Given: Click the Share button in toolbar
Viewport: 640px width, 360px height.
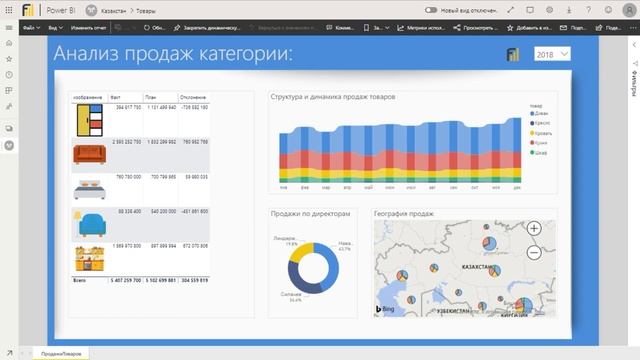Looking at the screenshot, I should point(608,28).
